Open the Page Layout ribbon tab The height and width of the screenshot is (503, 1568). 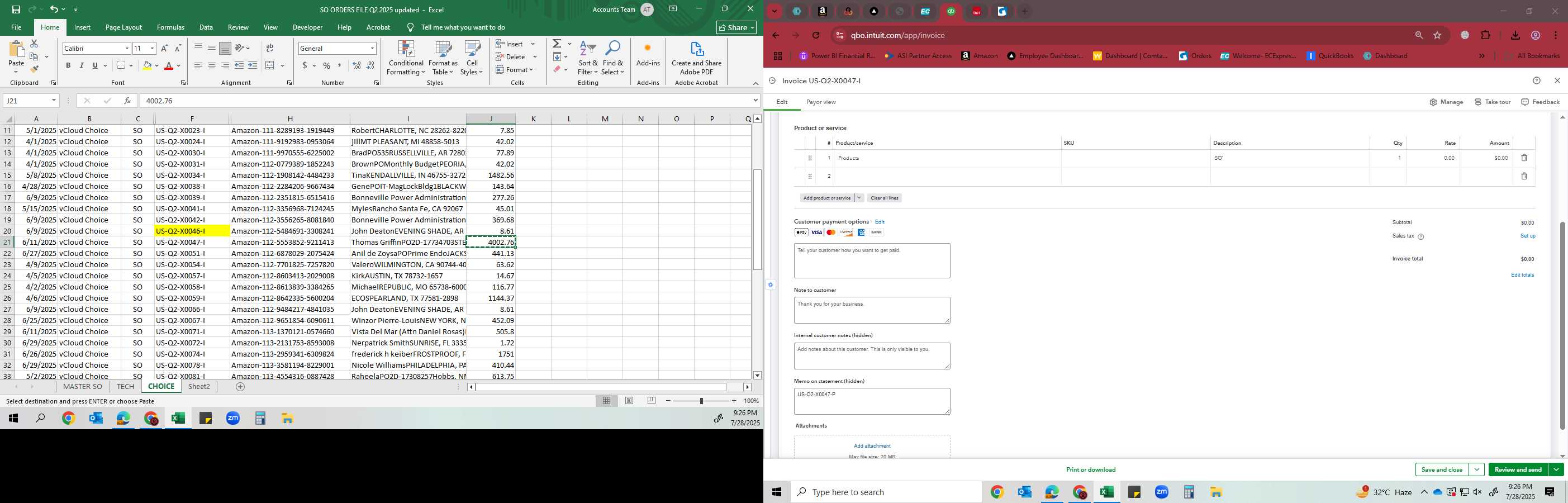pos(123,27)
